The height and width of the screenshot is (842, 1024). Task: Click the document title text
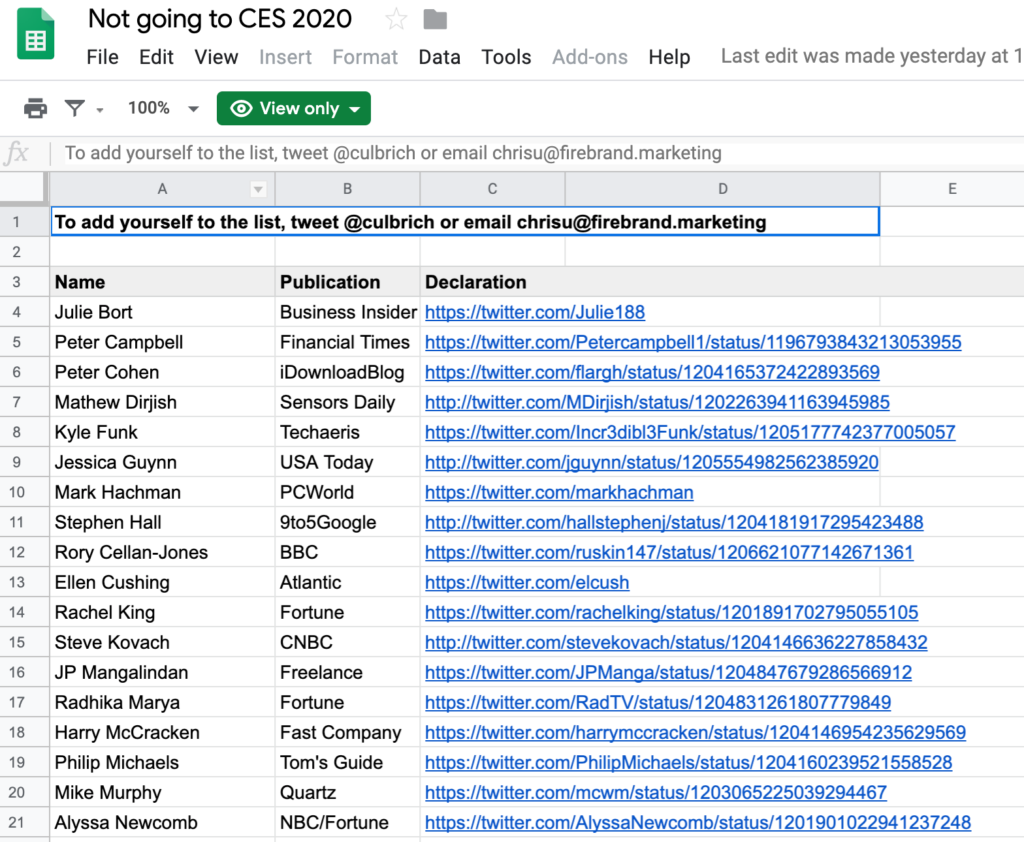pos(220,19)
